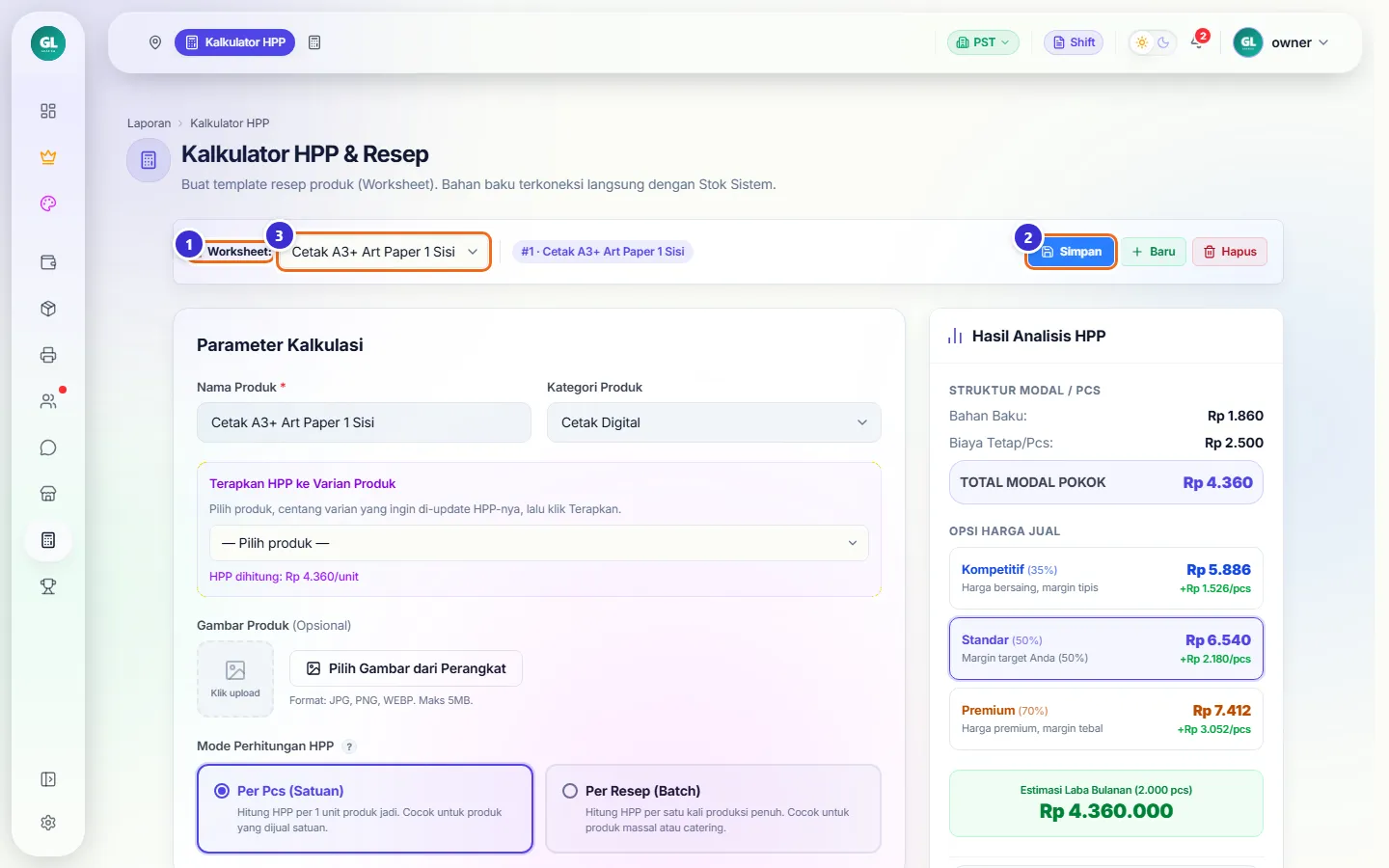Click the Baru button
The image size is (1389, 868).
[x=1154, y=252]
